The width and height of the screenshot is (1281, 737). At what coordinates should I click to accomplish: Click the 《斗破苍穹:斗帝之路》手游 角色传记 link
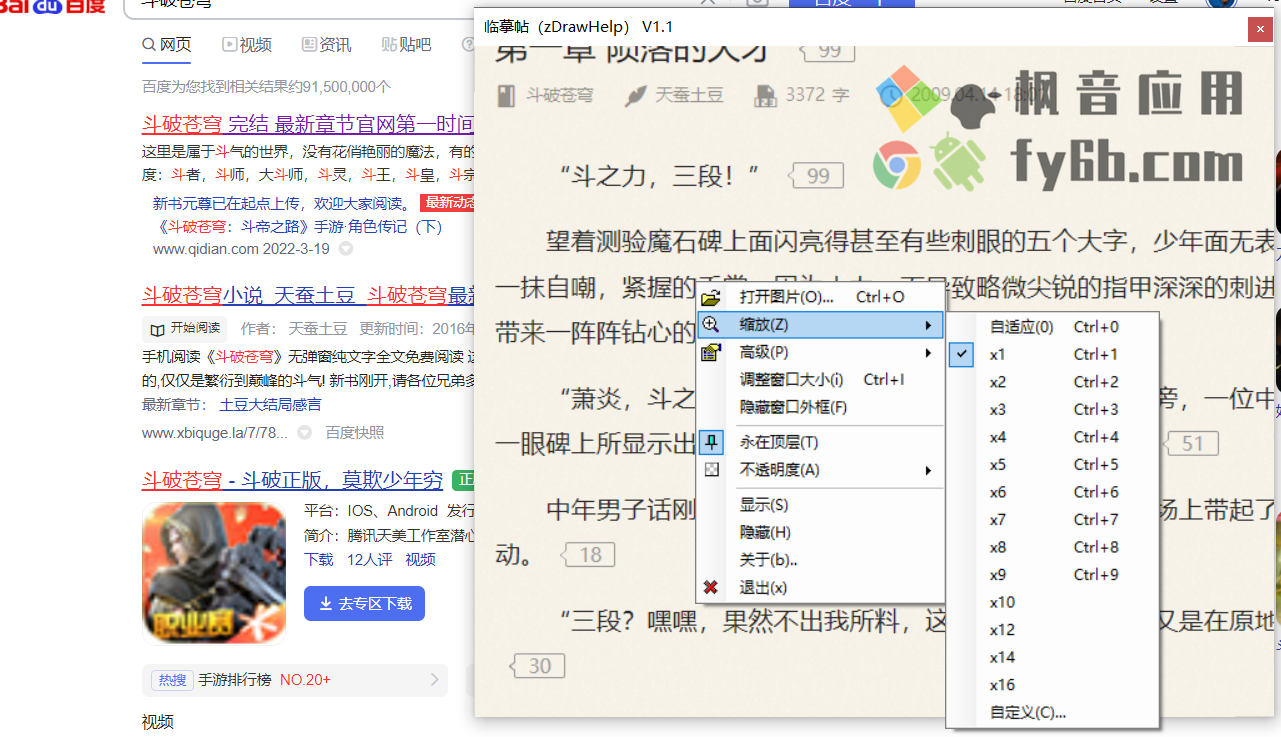297,226
